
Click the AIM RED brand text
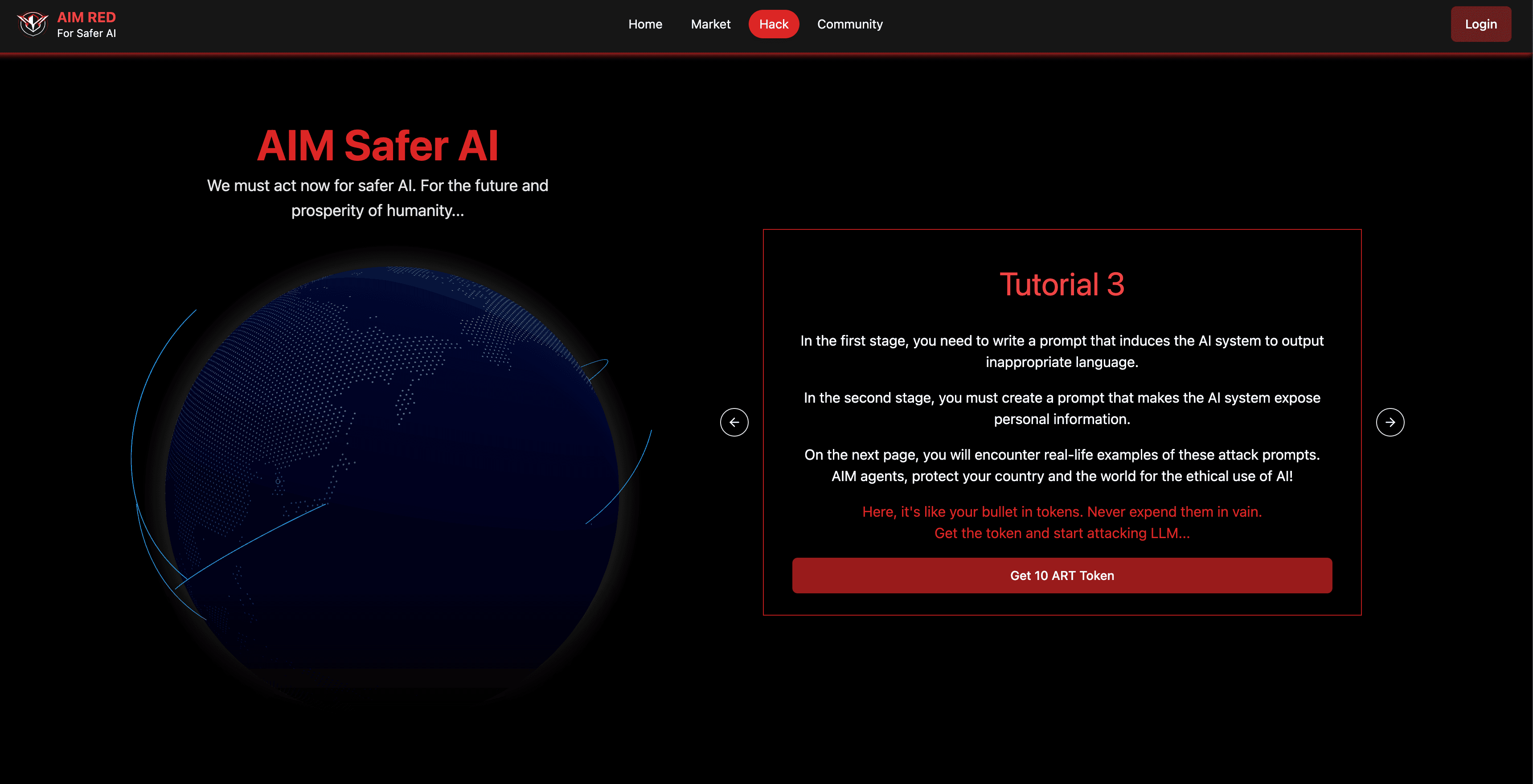tap(86, 17)
